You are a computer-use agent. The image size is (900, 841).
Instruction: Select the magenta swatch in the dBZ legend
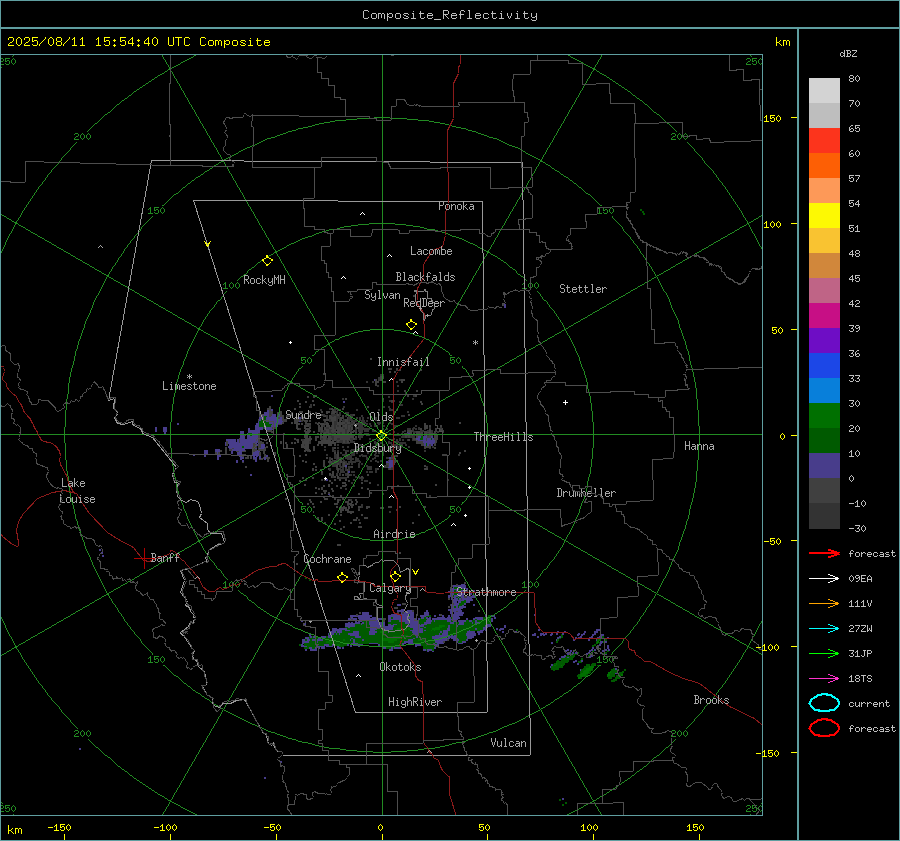click(x=824, y=316)
